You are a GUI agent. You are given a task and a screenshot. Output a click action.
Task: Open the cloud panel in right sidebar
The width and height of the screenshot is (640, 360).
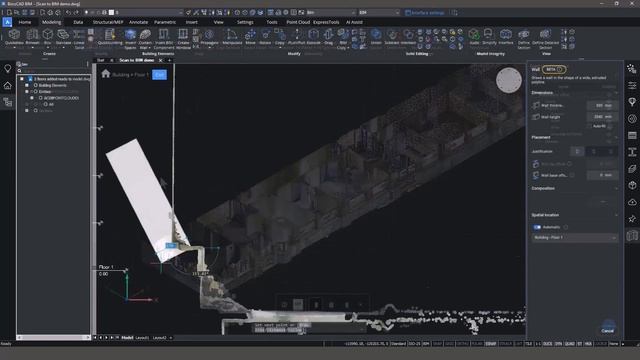[x=632, y=202]
